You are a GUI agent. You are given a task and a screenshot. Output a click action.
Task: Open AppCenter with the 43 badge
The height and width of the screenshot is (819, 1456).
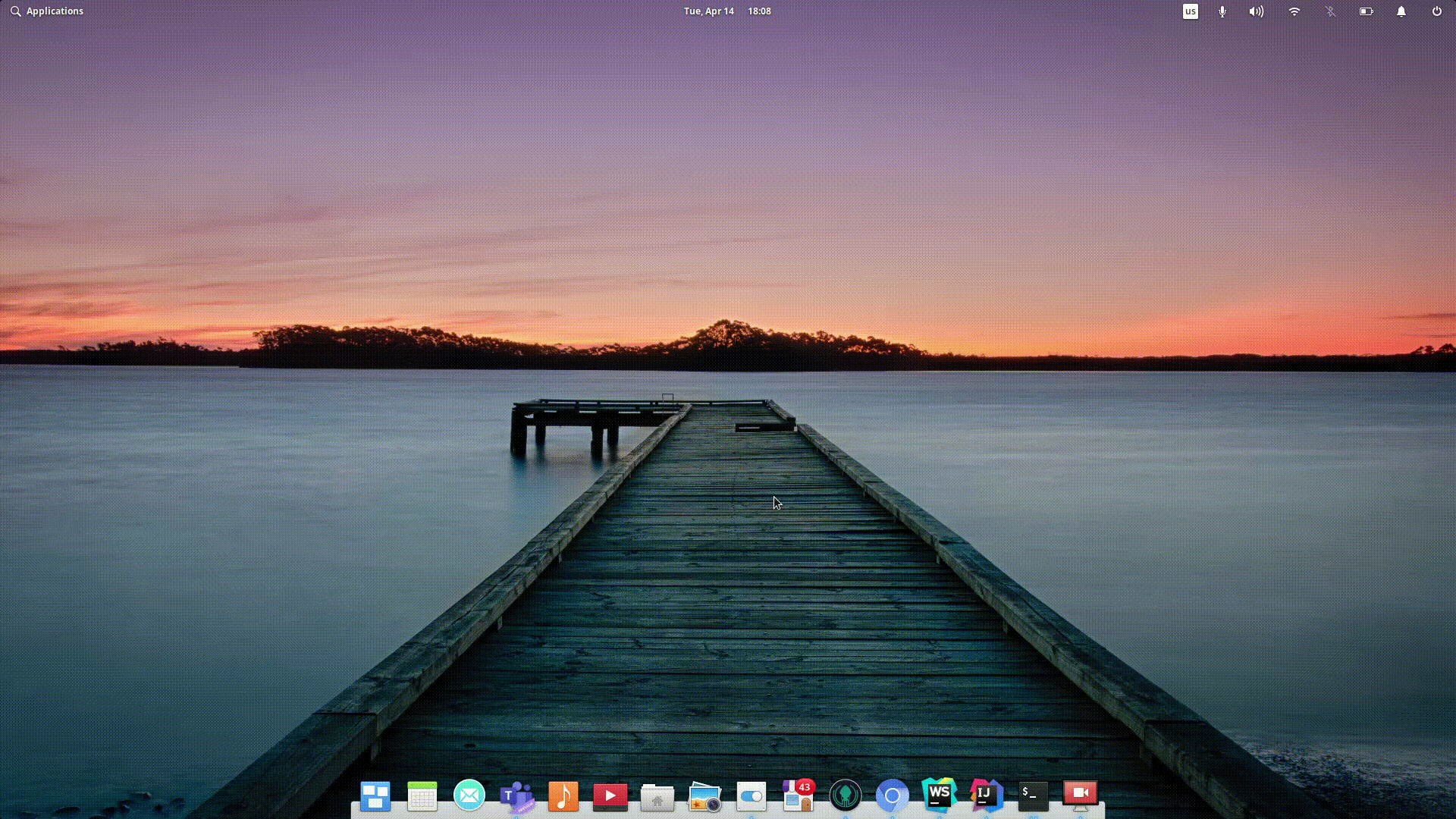tap(799, 795)
